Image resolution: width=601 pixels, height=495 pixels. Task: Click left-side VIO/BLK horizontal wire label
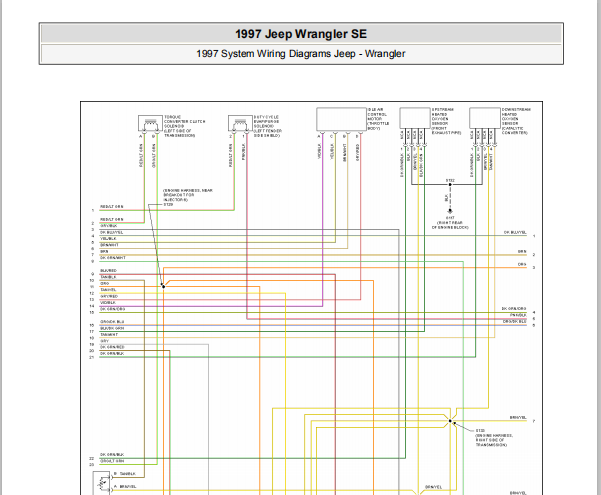click(108, 303)
